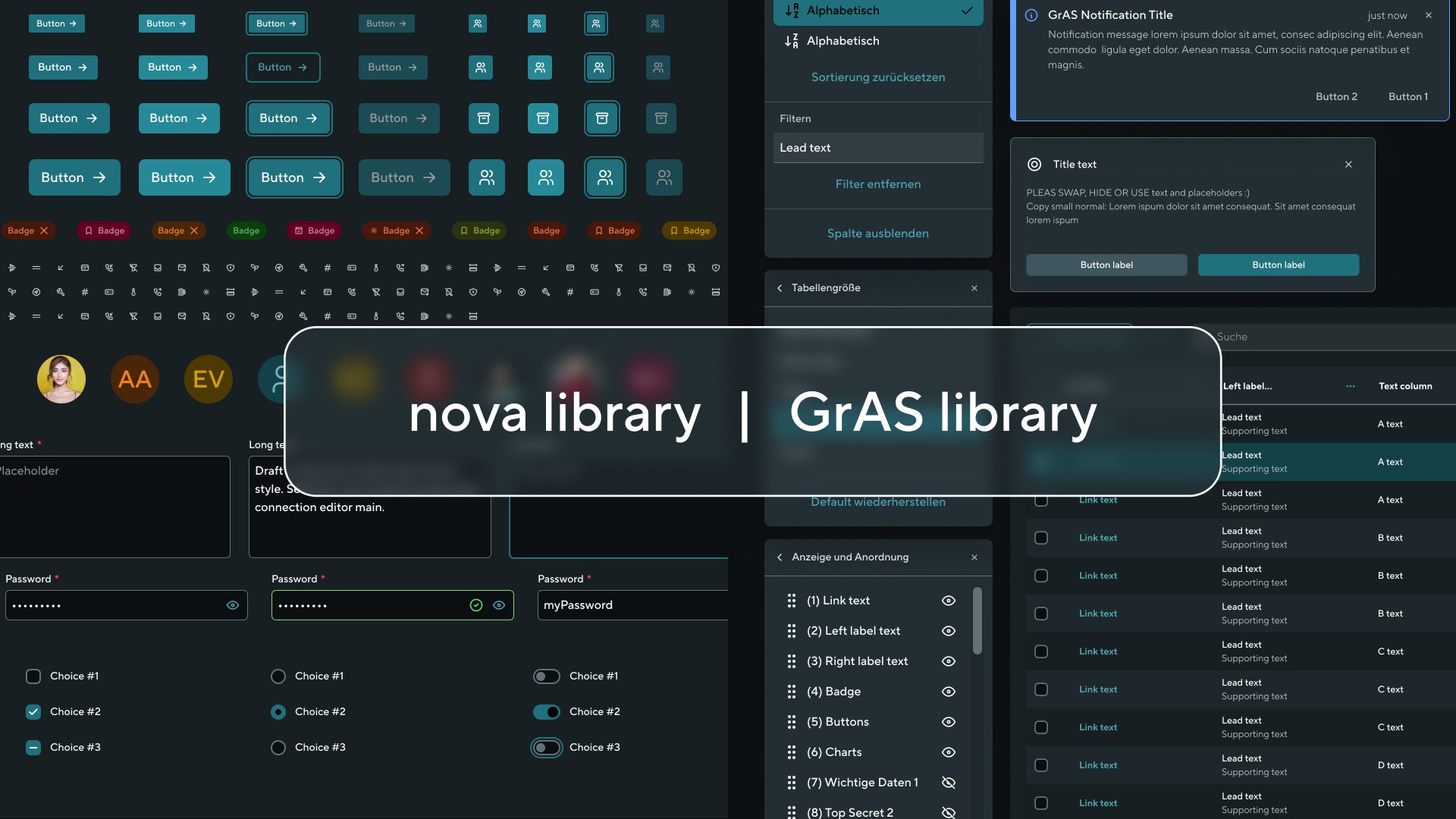Viewport: 1456px width, 819px height.
Task: Click drag handle for (4) Badge
Action: (x=791, y=692)
